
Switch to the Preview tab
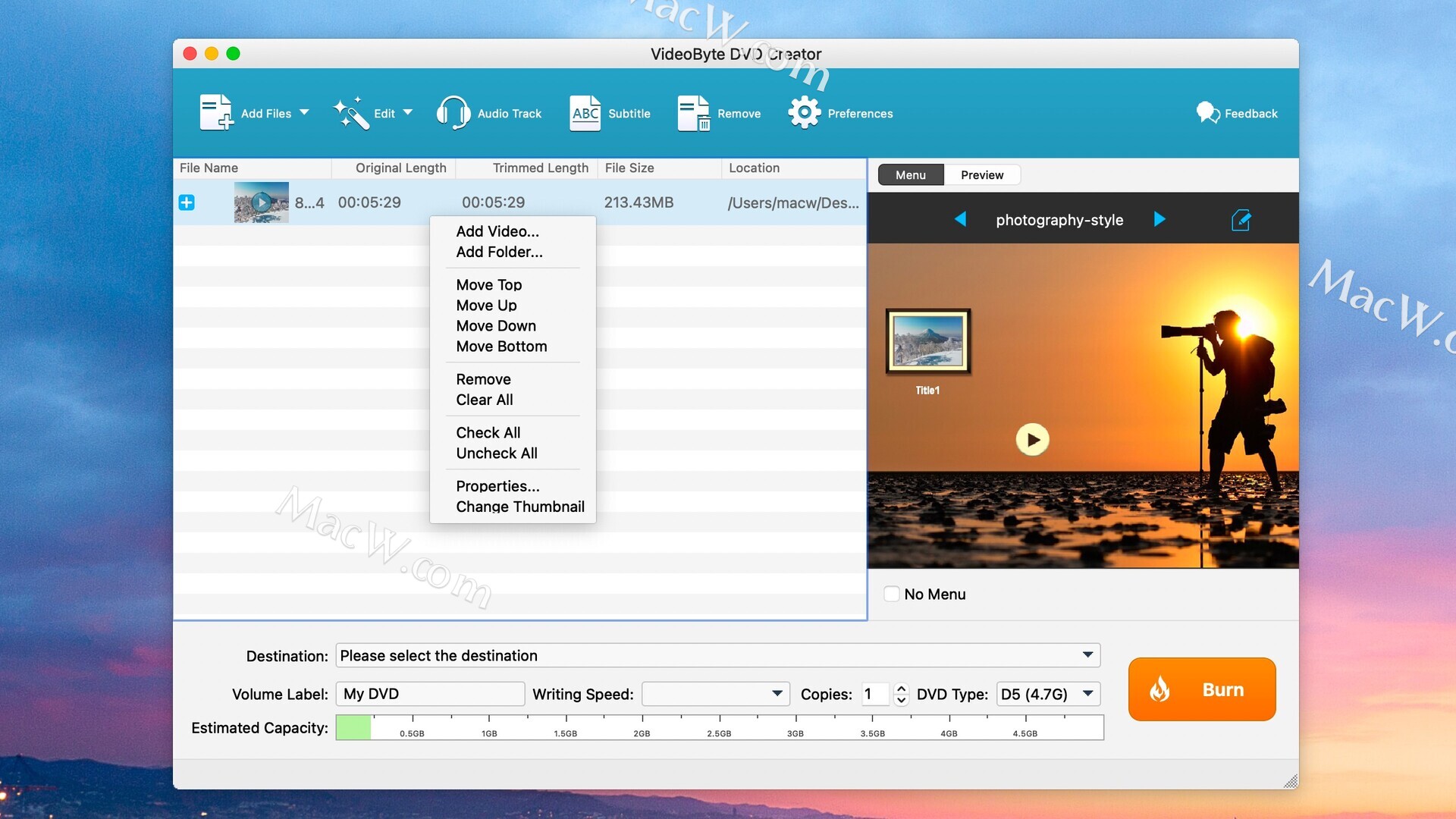click(981, 175)
